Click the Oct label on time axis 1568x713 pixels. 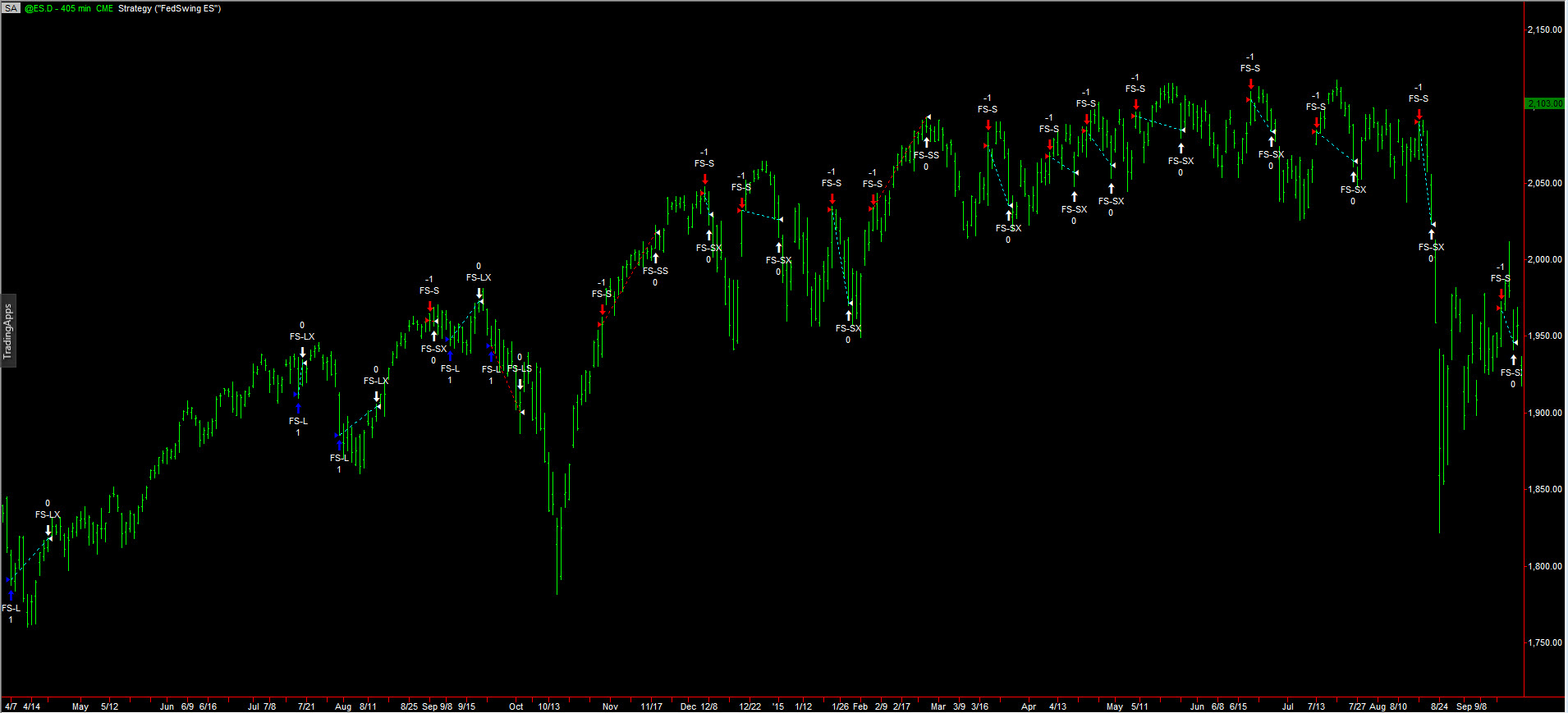click(x=516, y=706)
